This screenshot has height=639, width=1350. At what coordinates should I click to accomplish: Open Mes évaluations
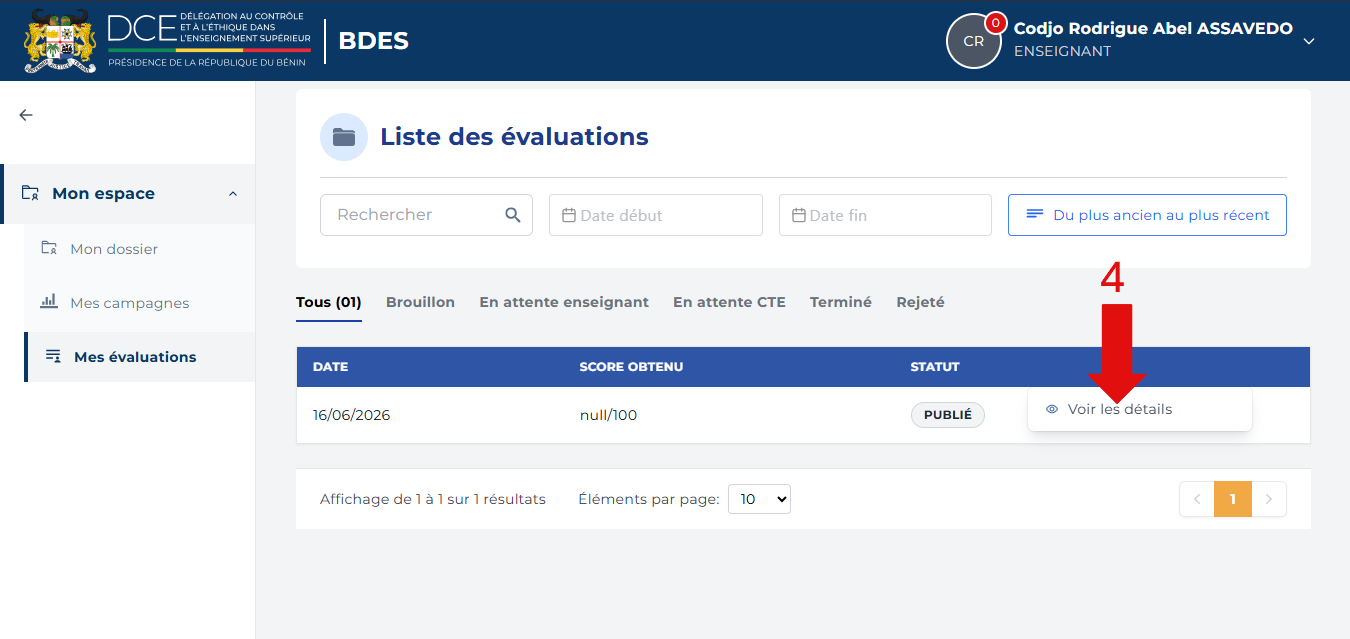140,357
